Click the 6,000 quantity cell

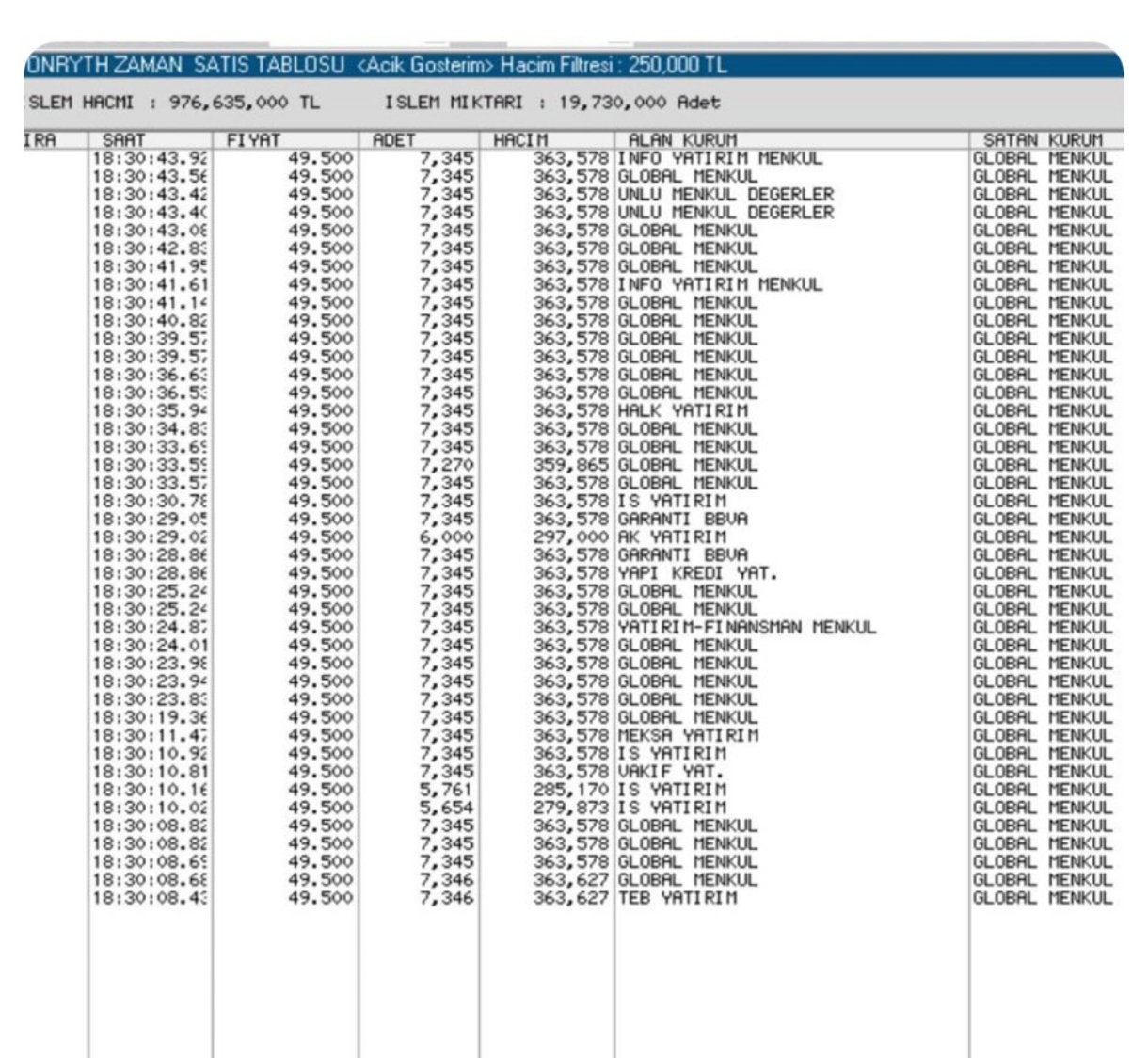tap(447, 537)
